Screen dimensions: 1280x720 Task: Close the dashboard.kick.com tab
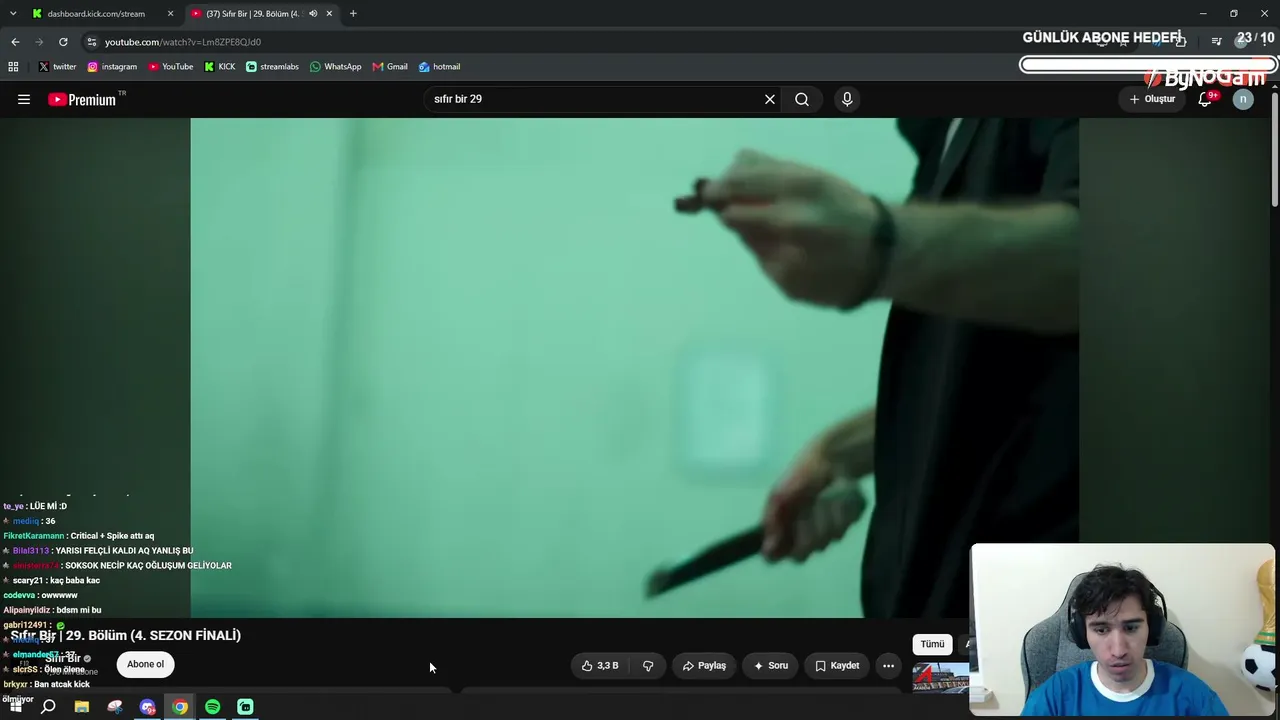tap(170, 14)
